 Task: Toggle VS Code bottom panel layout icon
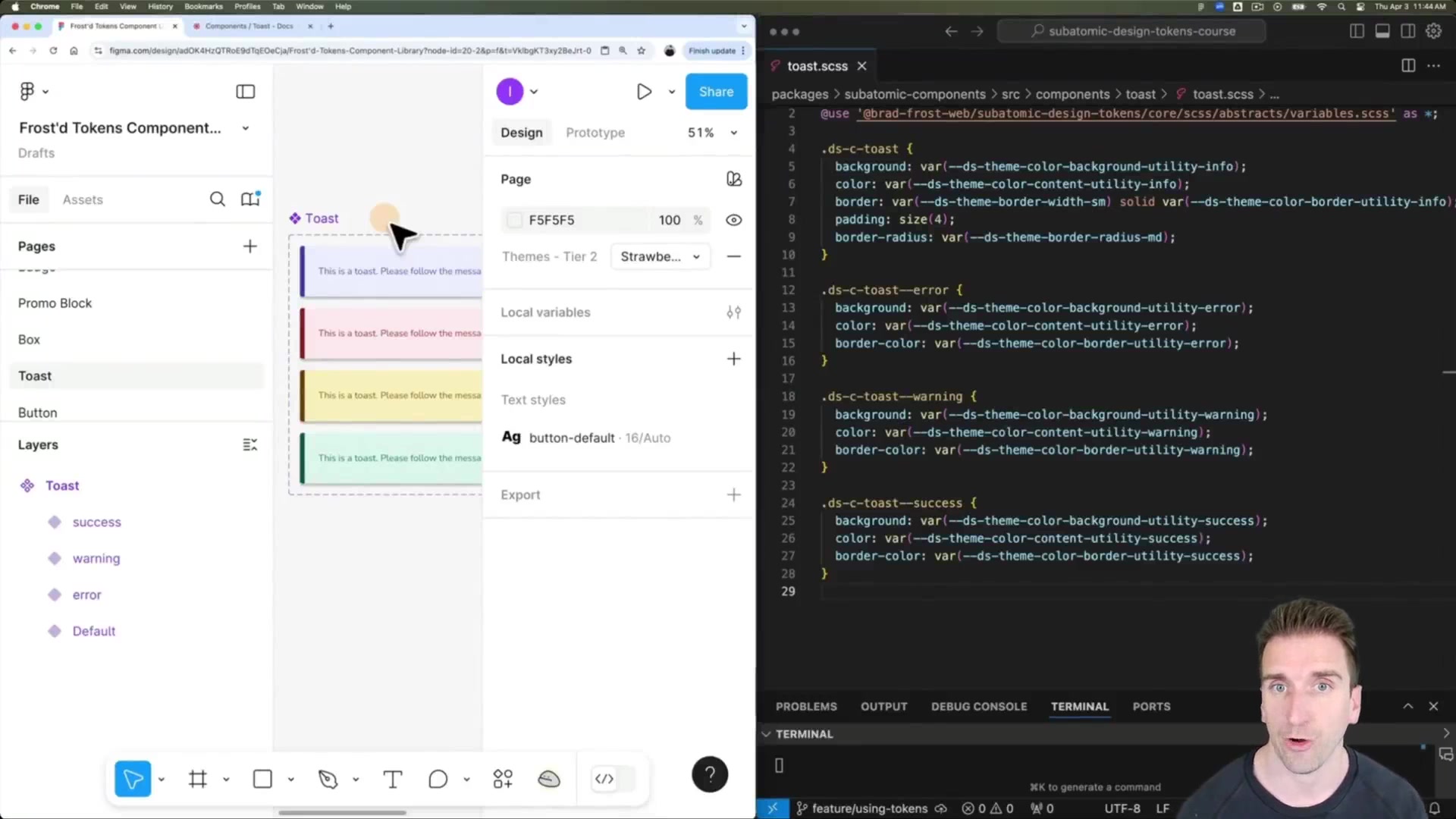[x=1382, y=31]
